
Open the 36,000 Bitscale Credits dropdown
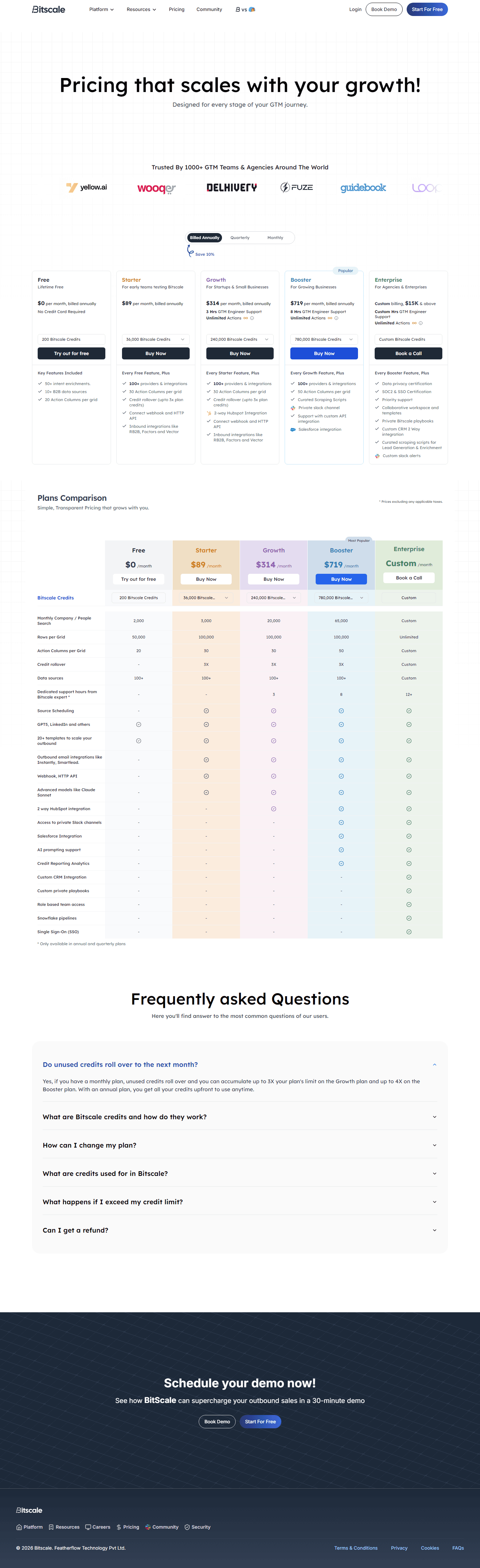click(155, 339)
